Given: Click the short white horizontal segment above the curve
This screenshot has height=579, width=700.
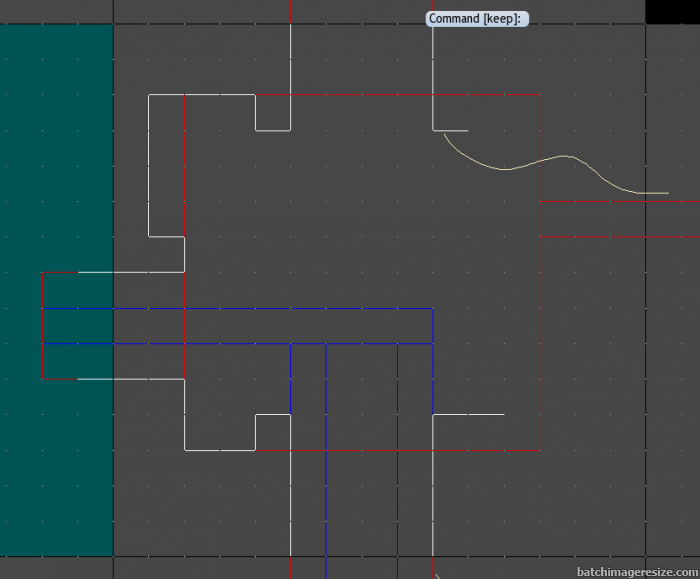Looking at the screenshot, I should (x=451, y=130).
